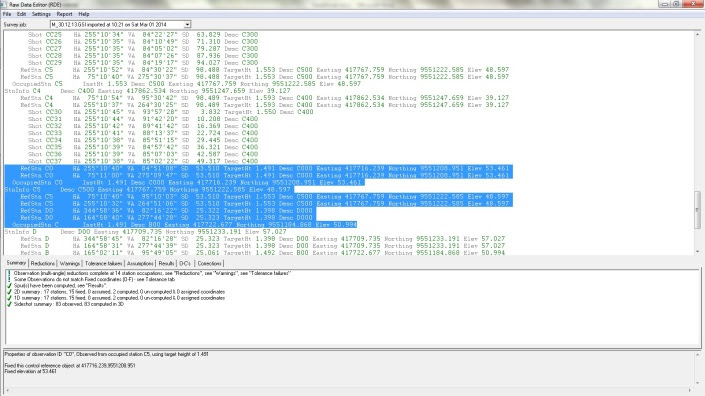Select the 'Shot CC25' observation row
Viewport: 705px width, 396px height.
[x=143, y=35]
